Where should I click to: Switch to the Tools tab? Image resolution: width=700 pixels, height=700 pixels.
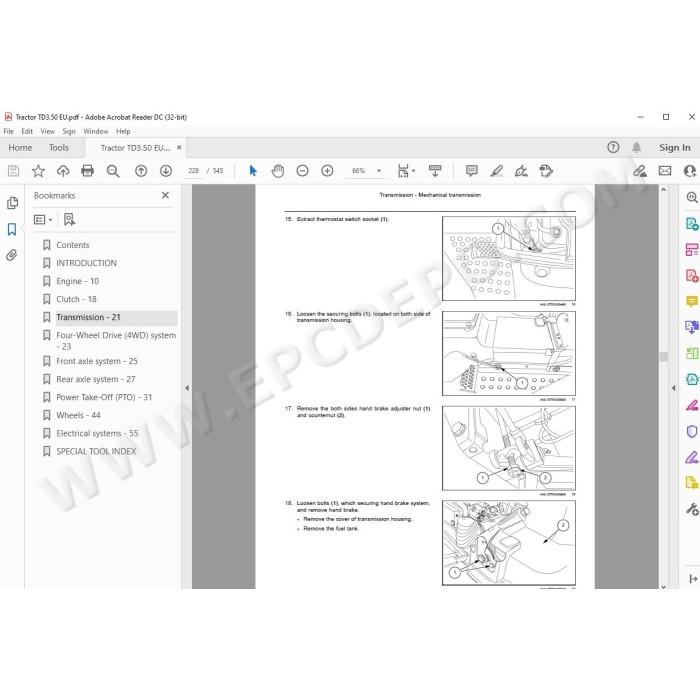click(59, 148)
